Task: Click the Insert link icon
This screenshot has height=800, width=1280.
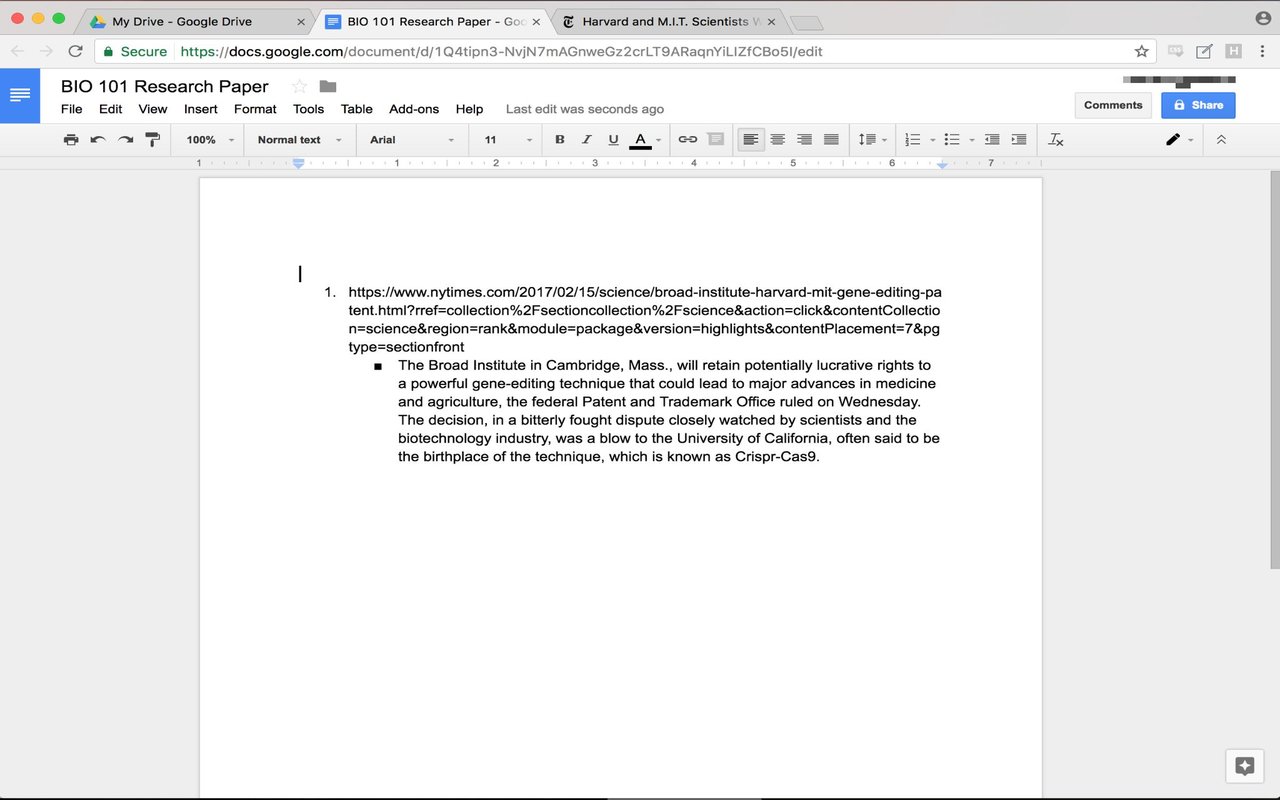Action: pyautogui.click(x=688, y=140)
